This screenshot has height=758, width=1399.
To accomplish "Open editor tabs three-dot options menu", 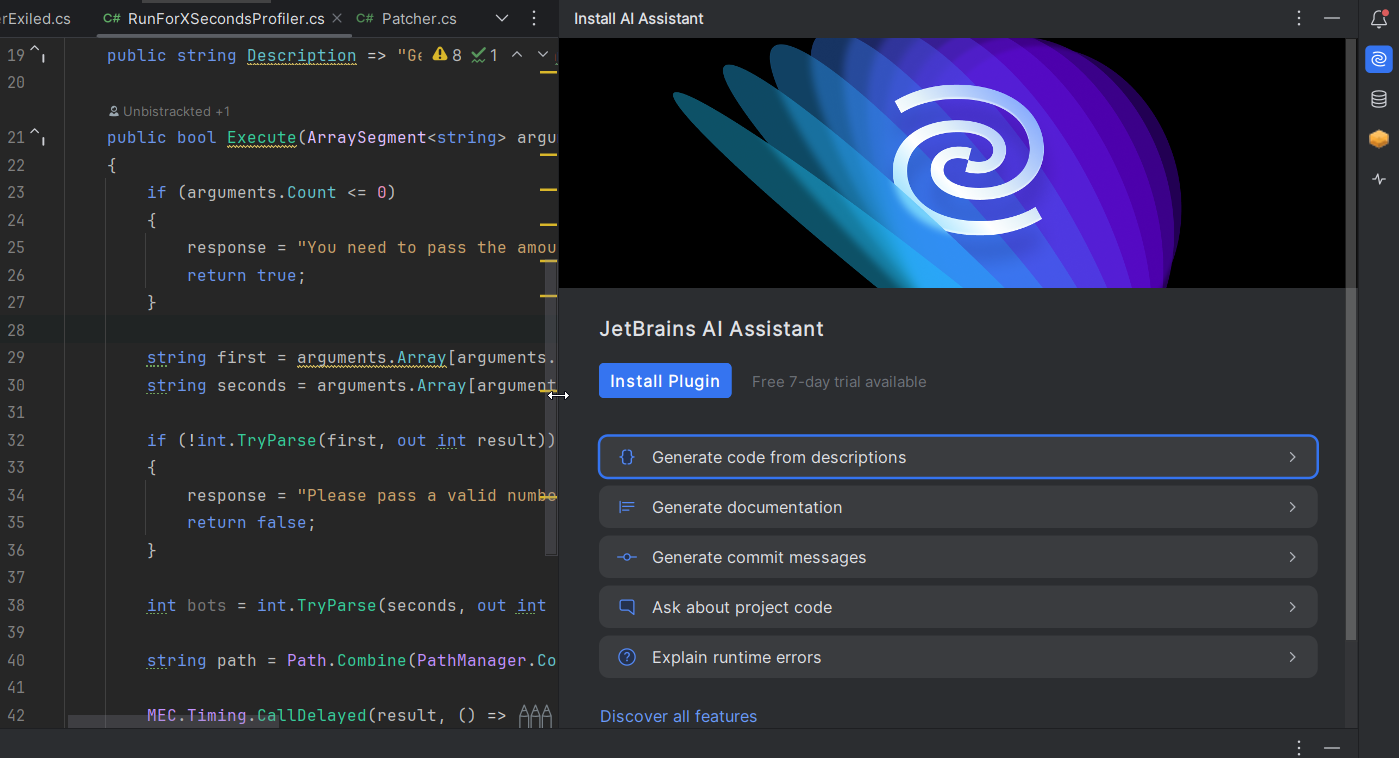I will click(534, 18).
